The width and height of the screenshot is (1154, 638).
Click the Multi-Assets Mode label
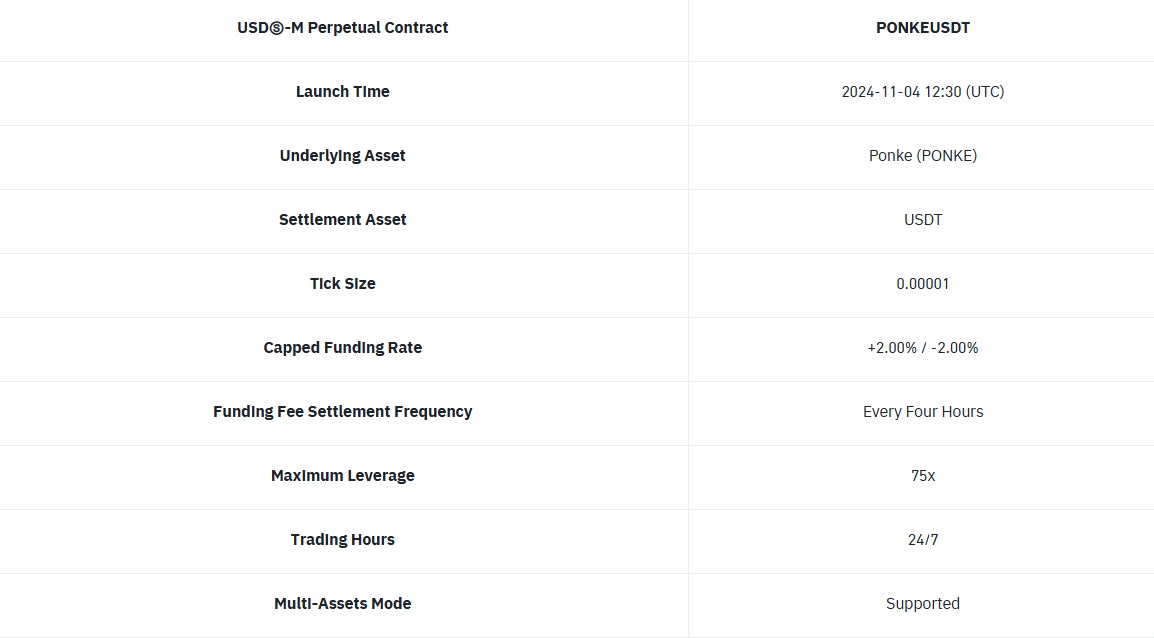[x=343, y=604]
